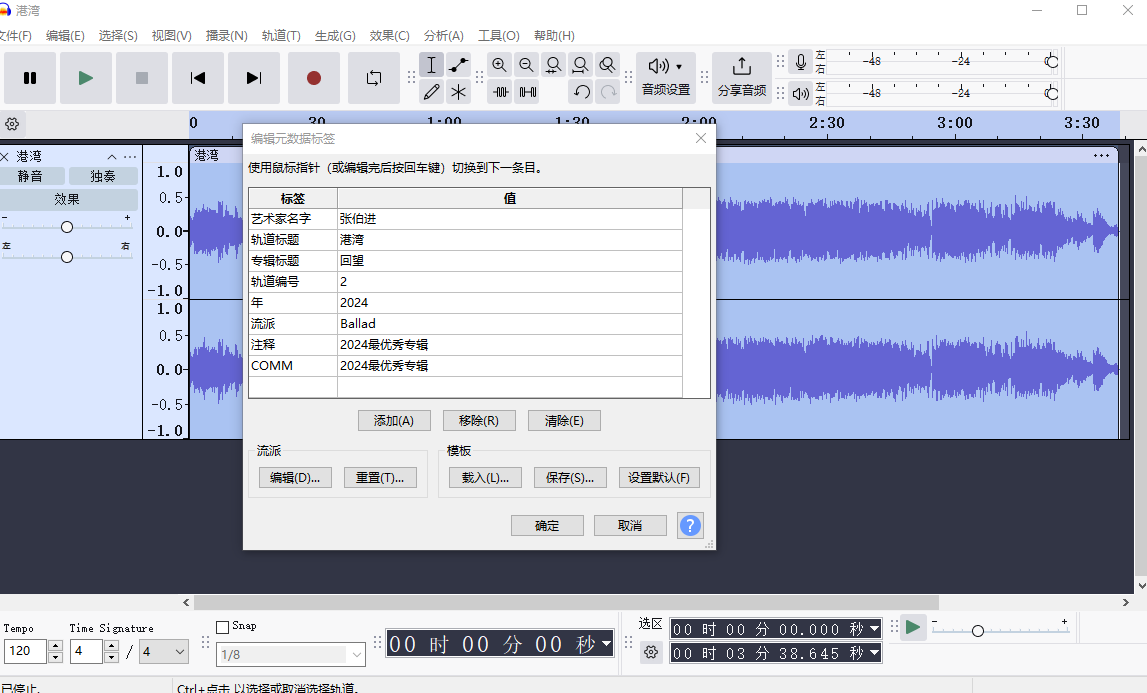Select the Selection (I-beam) tool
The image size is (1147, 693).
[x=432, y=65]
